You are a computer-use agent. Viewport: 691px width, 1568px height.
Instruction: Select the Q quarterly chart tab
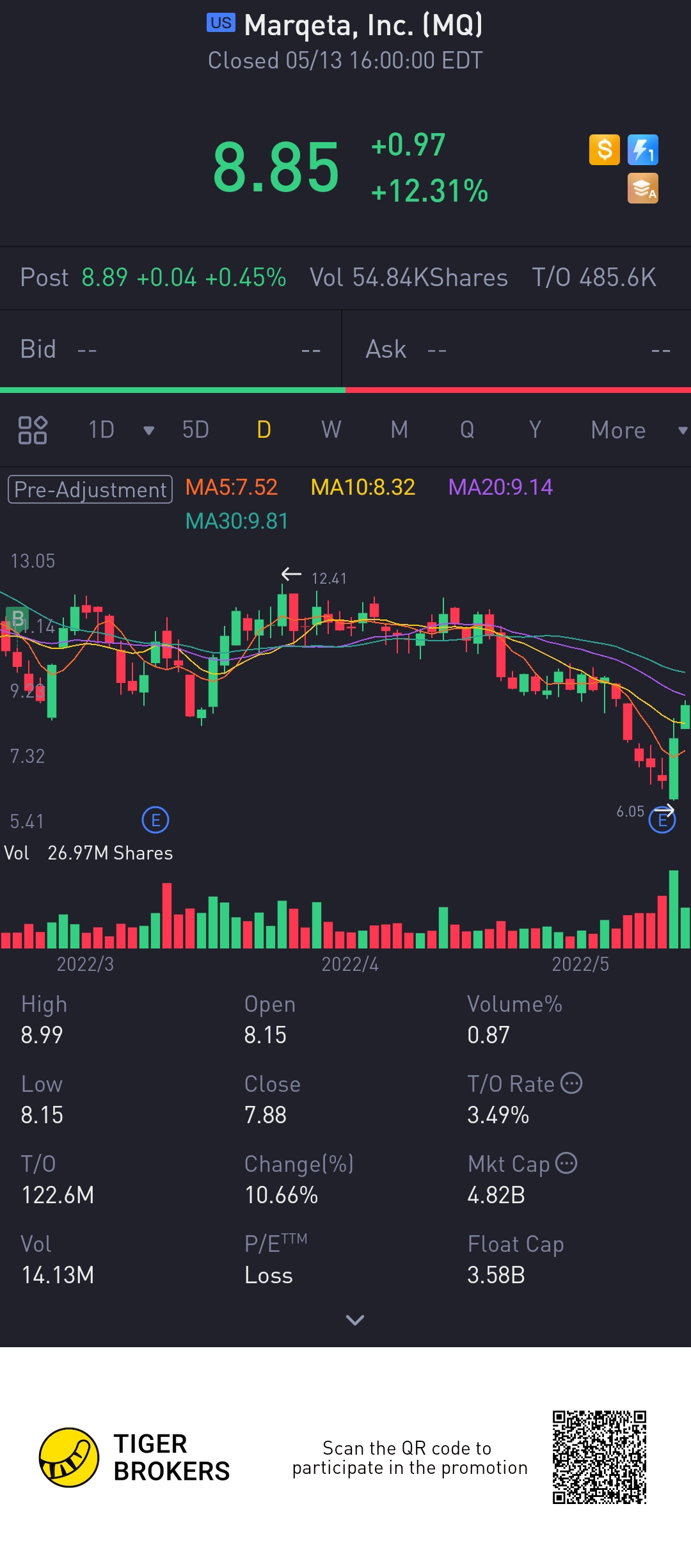[x=467, y=430]
